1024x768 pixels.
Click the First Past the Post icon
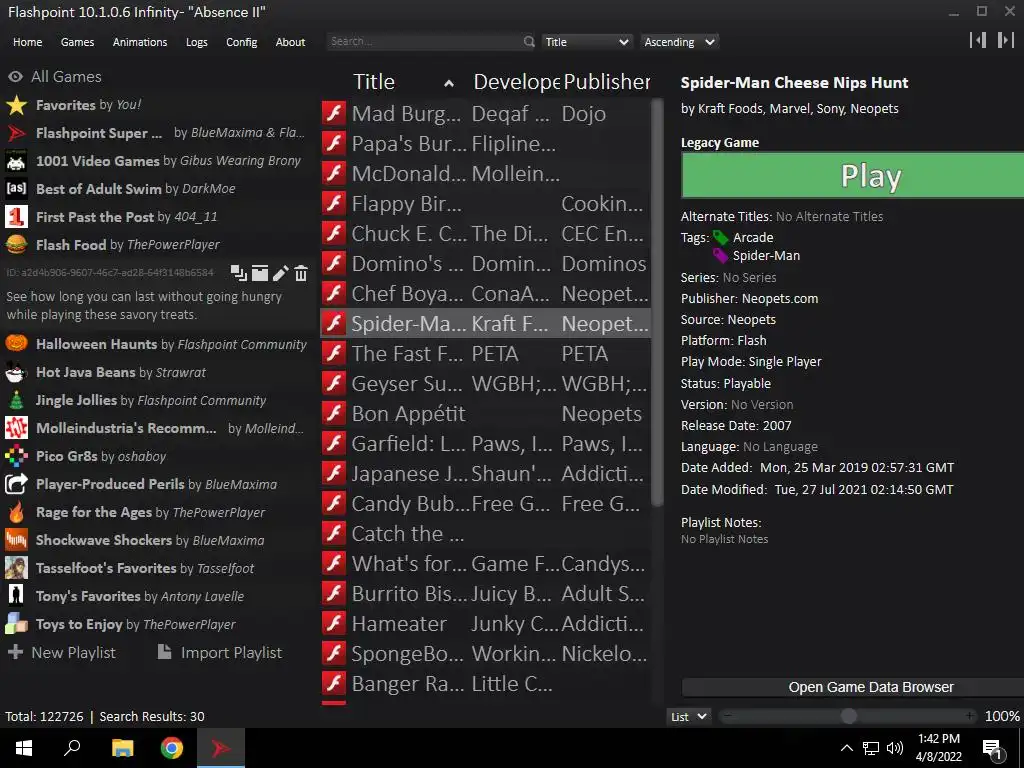click(x=16, y=217)
